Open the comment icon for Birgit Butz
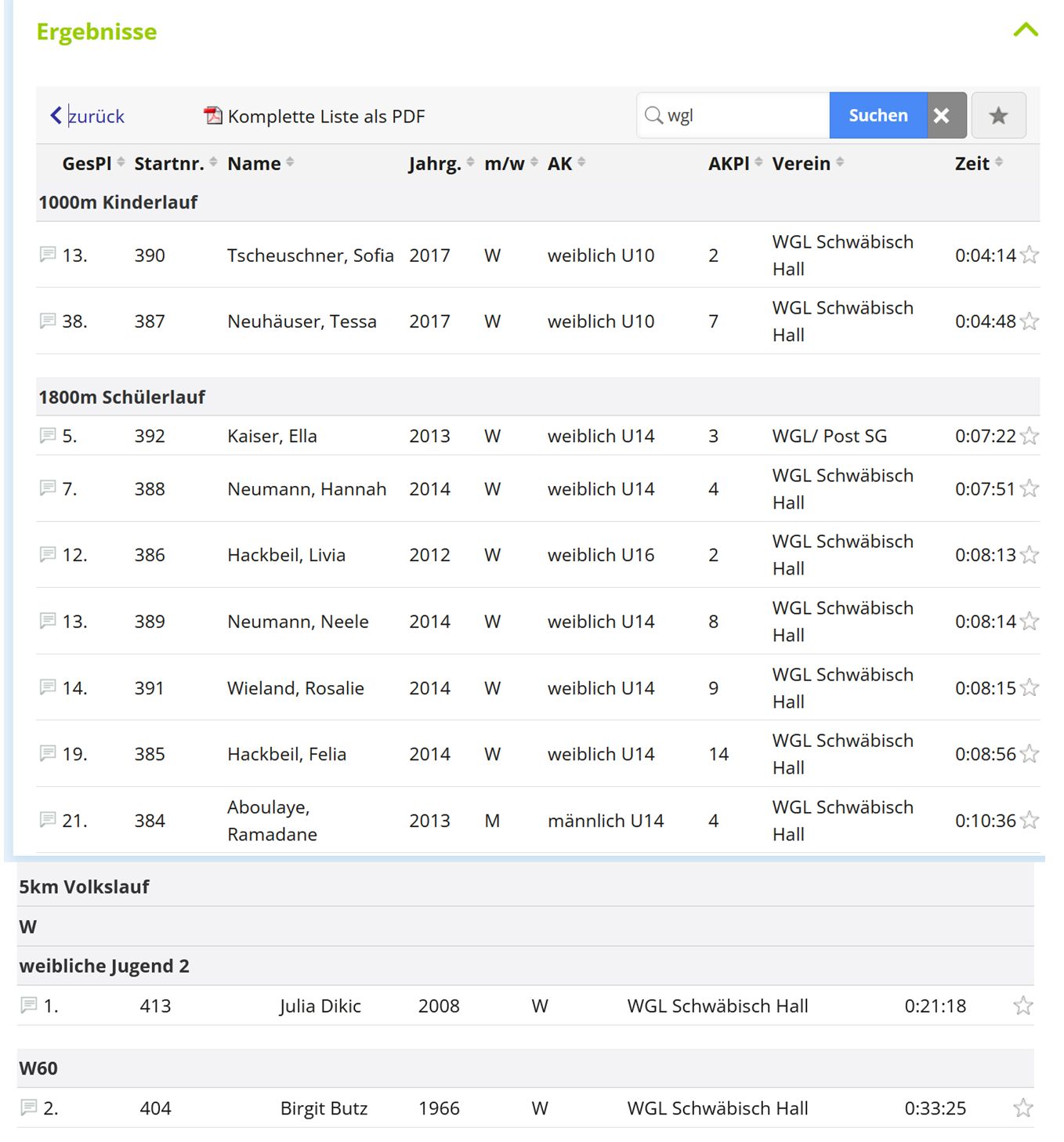 coord(29,1108)
